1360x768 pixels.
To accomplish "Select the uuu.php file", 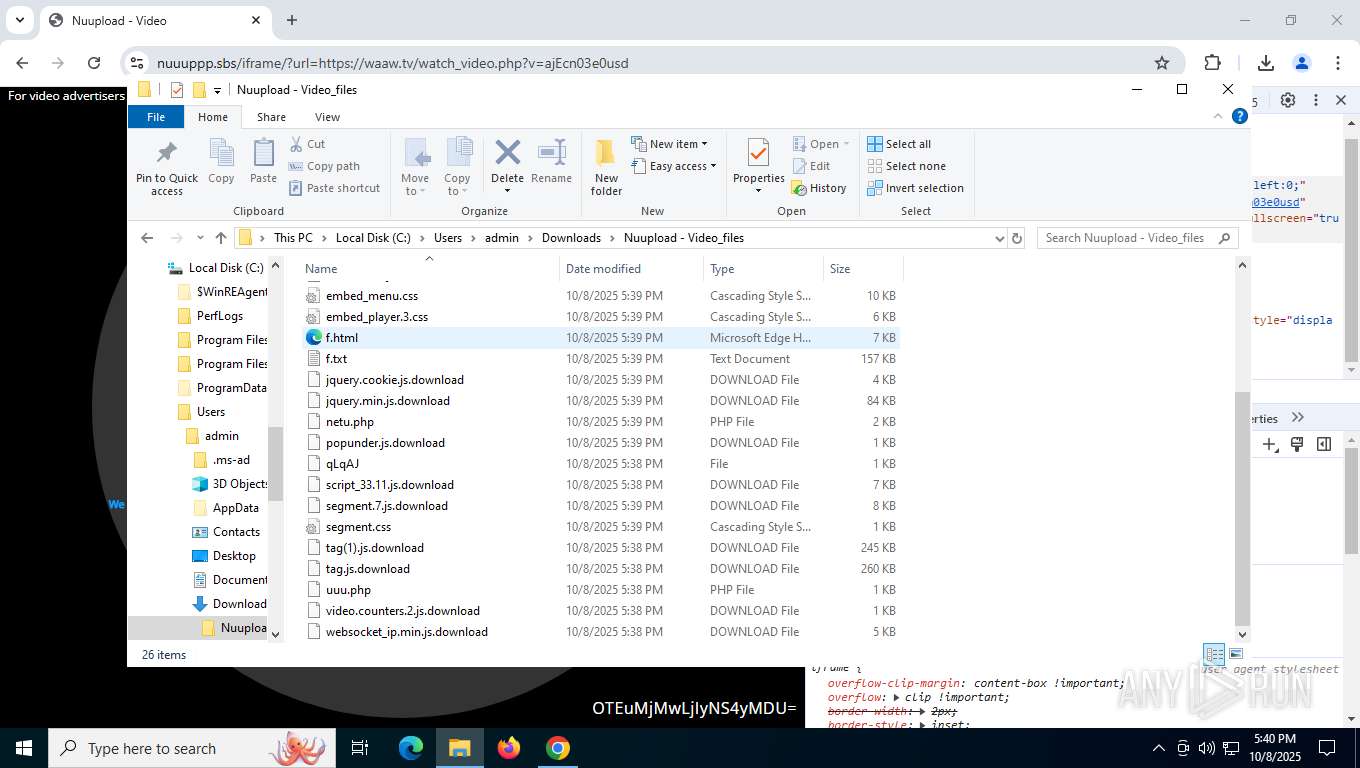I will [x=600, y=590].
